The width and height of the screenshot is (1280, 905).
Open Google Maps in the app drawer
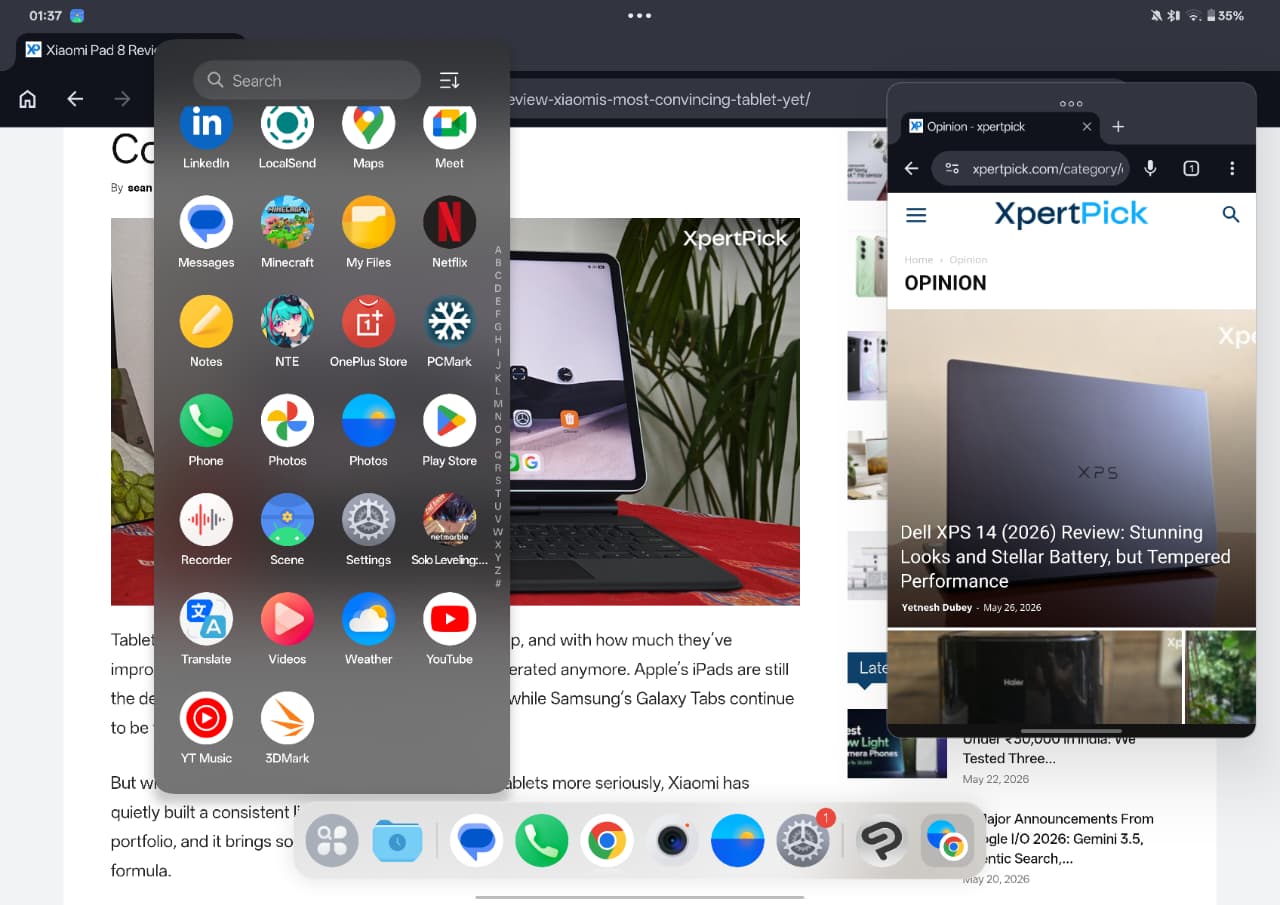368,124
